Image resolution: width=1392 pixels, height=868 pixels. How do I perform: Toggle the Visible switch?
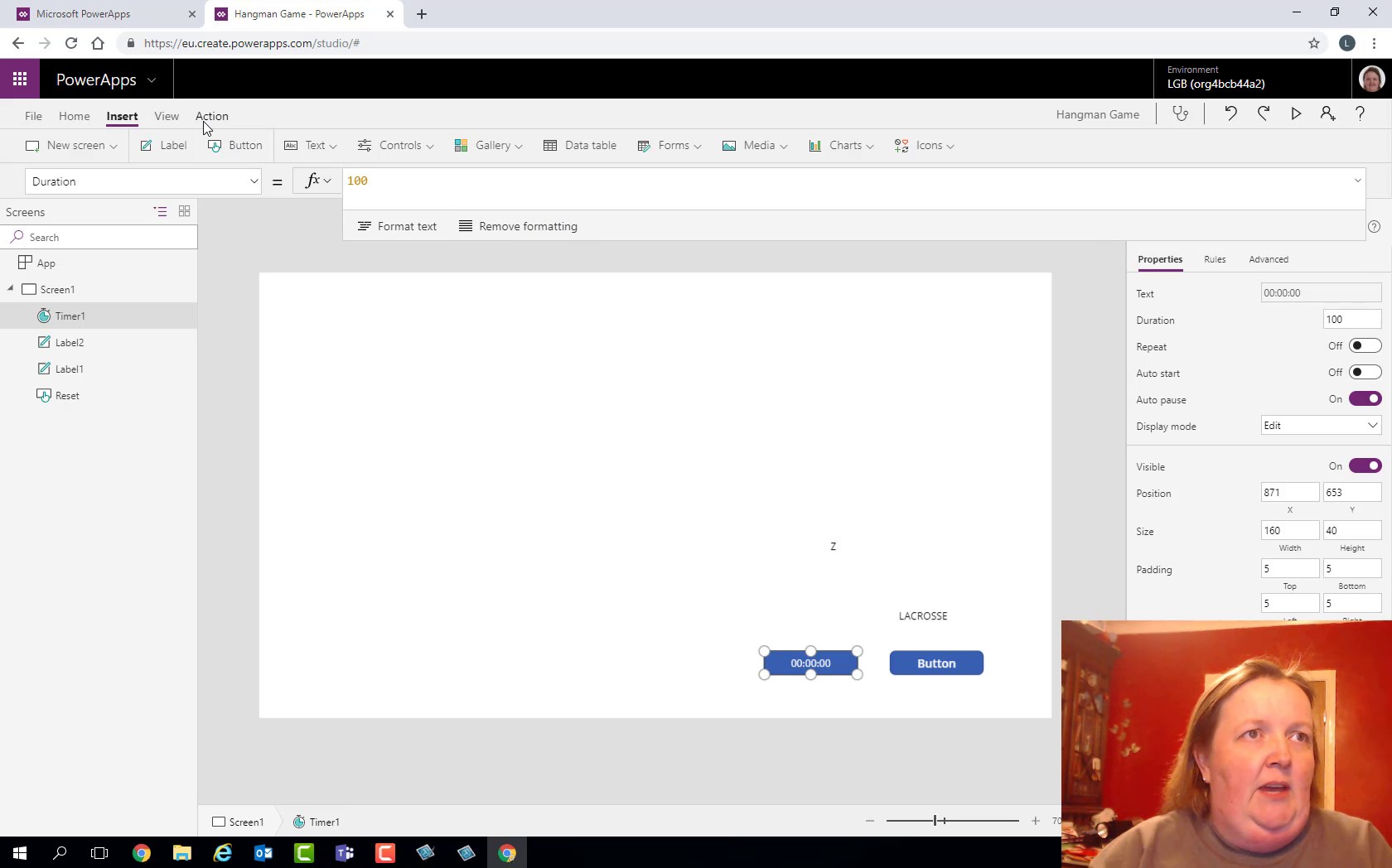(x=1365, y=465)
